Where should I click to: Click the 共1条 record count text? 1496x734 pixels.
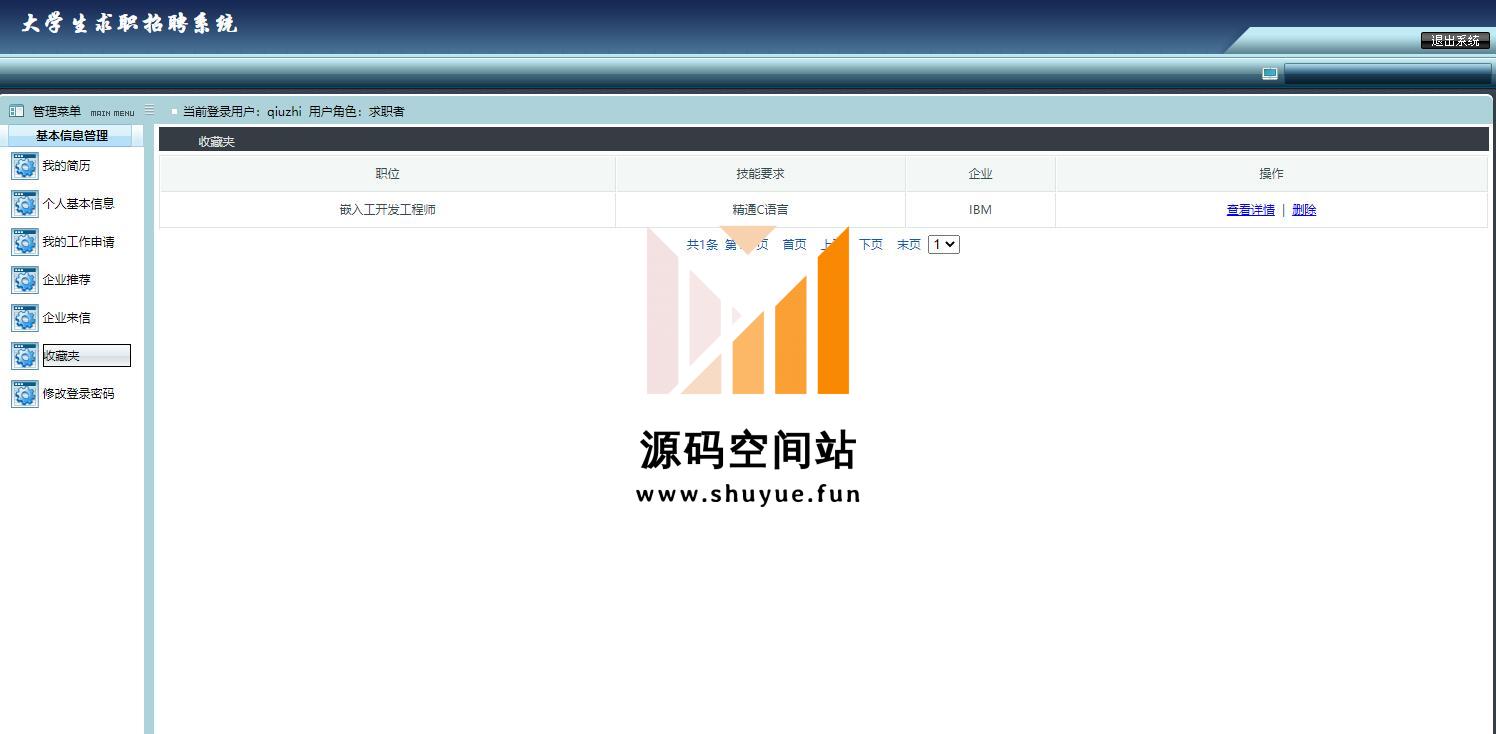click(702, 245)
